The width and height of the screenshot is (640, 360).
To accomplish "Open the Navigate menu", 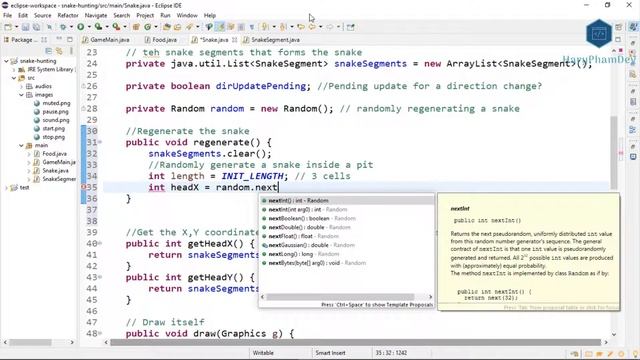I will pyautogui.click(x=96, y=15).
